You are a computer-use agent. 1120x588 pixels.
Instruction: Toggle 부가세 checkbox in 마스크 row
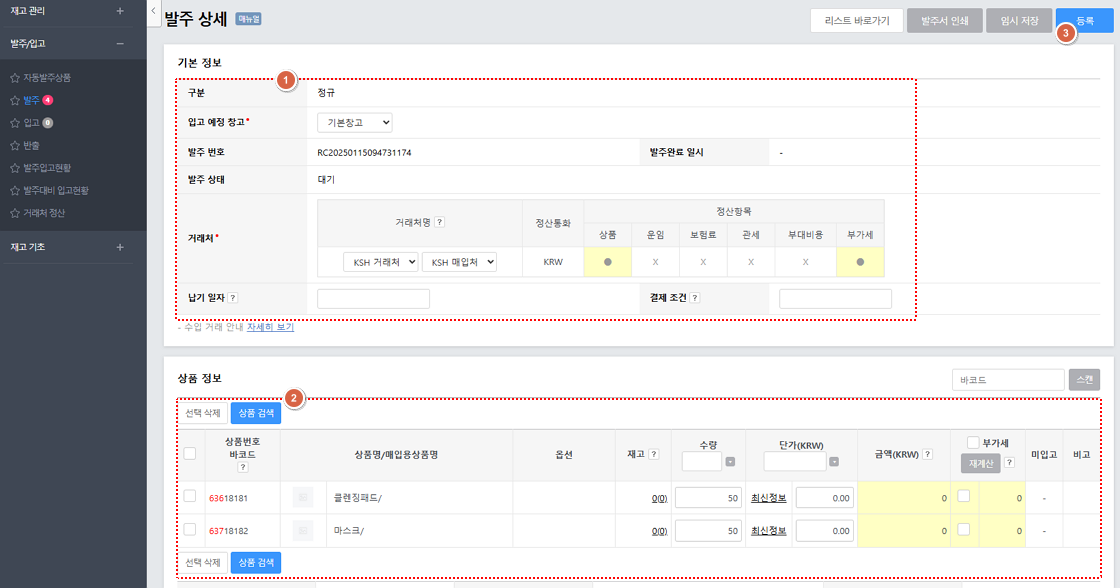(964, 529)
